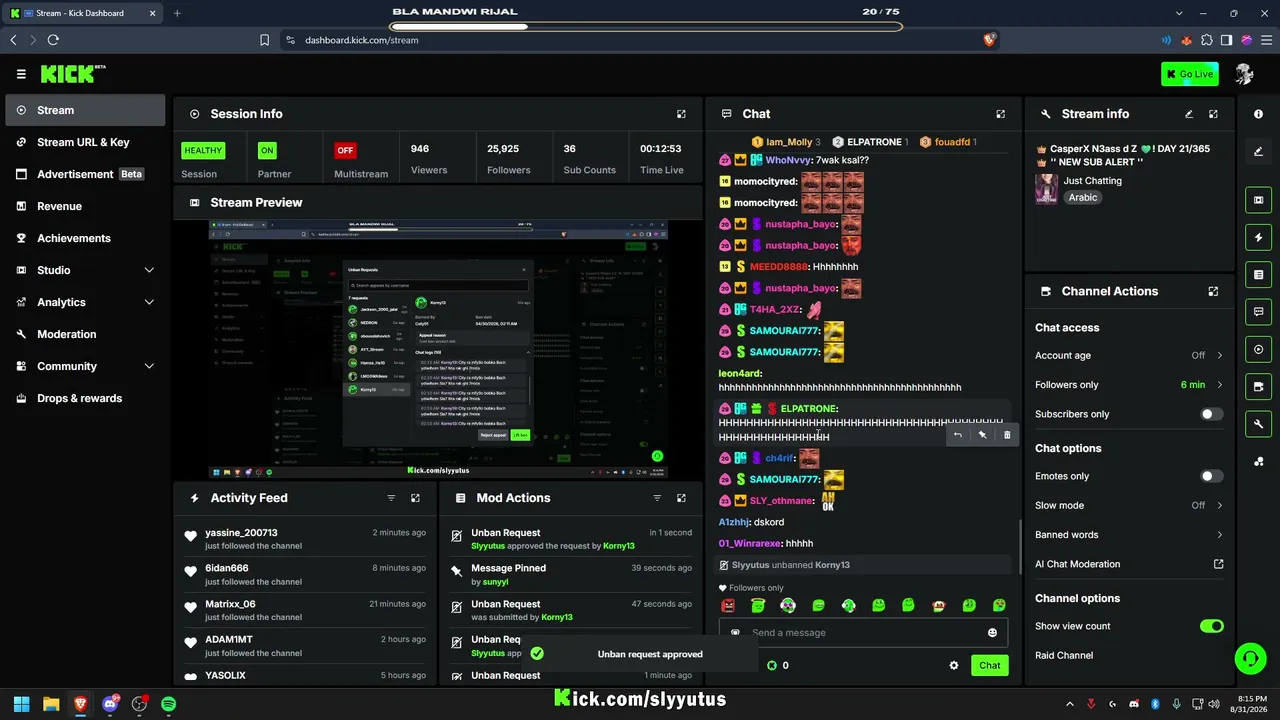The width and height of the screenshot is (1280, 720).
Task: Pin the ELPATRONE chat message
Action: coord(982,435)
